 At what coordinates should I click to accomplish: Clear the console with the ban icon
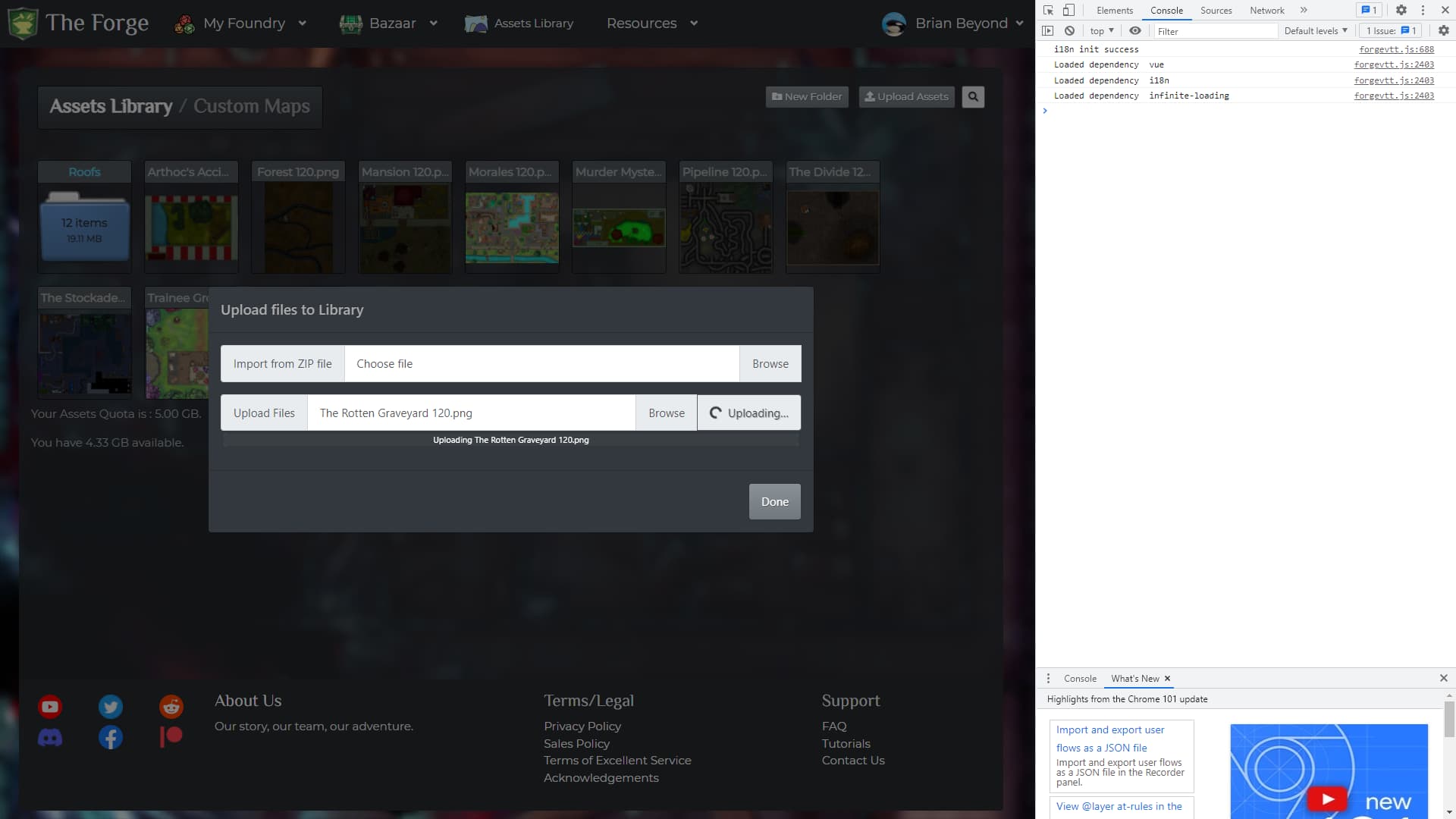click(x=1069, y=31)
